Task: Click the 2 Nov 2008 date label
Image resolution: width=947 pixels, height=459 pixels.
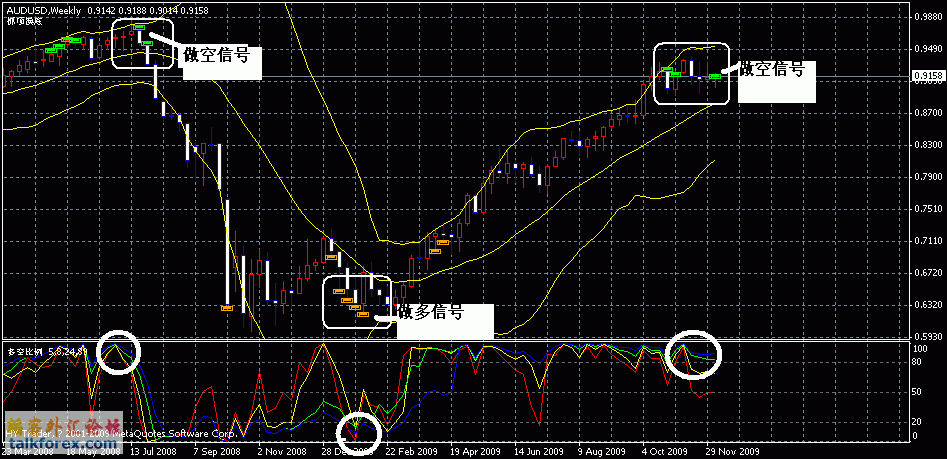Action: click(x=282, y=451)
